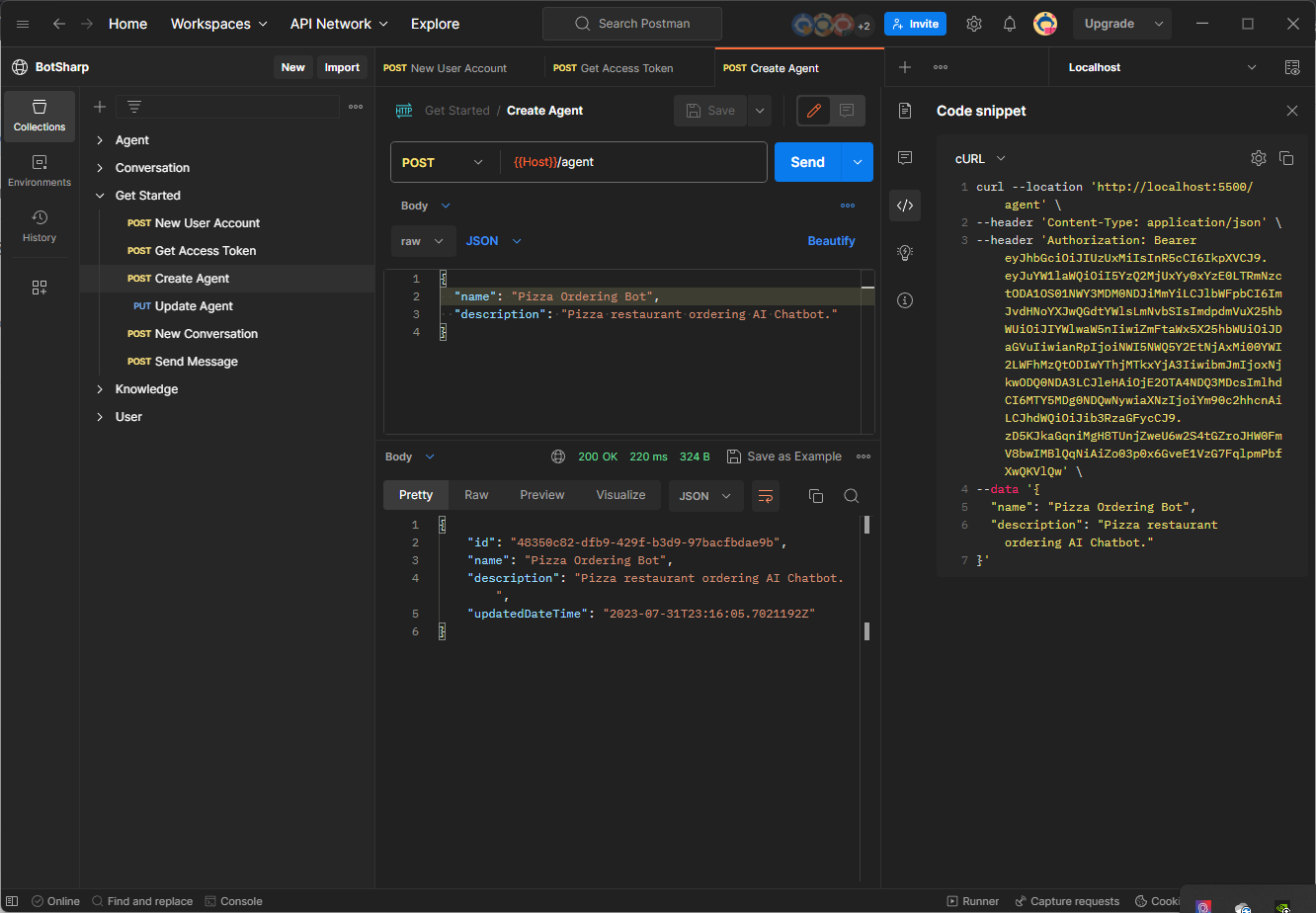Click Beautify to format the body
The image size is (1316, 913).
831,241
